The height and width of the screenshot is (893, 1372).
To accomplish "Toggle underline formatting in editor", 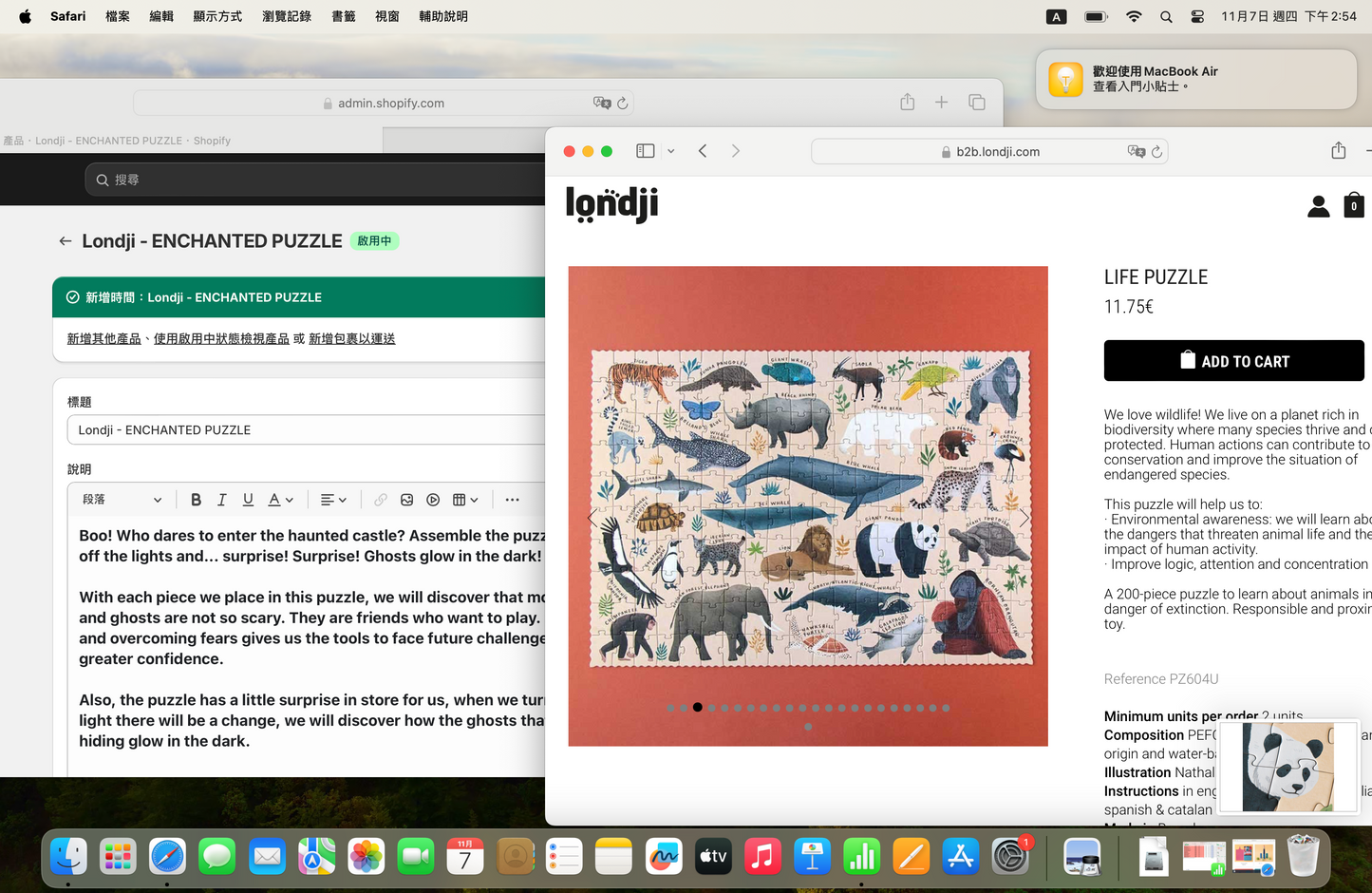I will (x=248, y=500).
